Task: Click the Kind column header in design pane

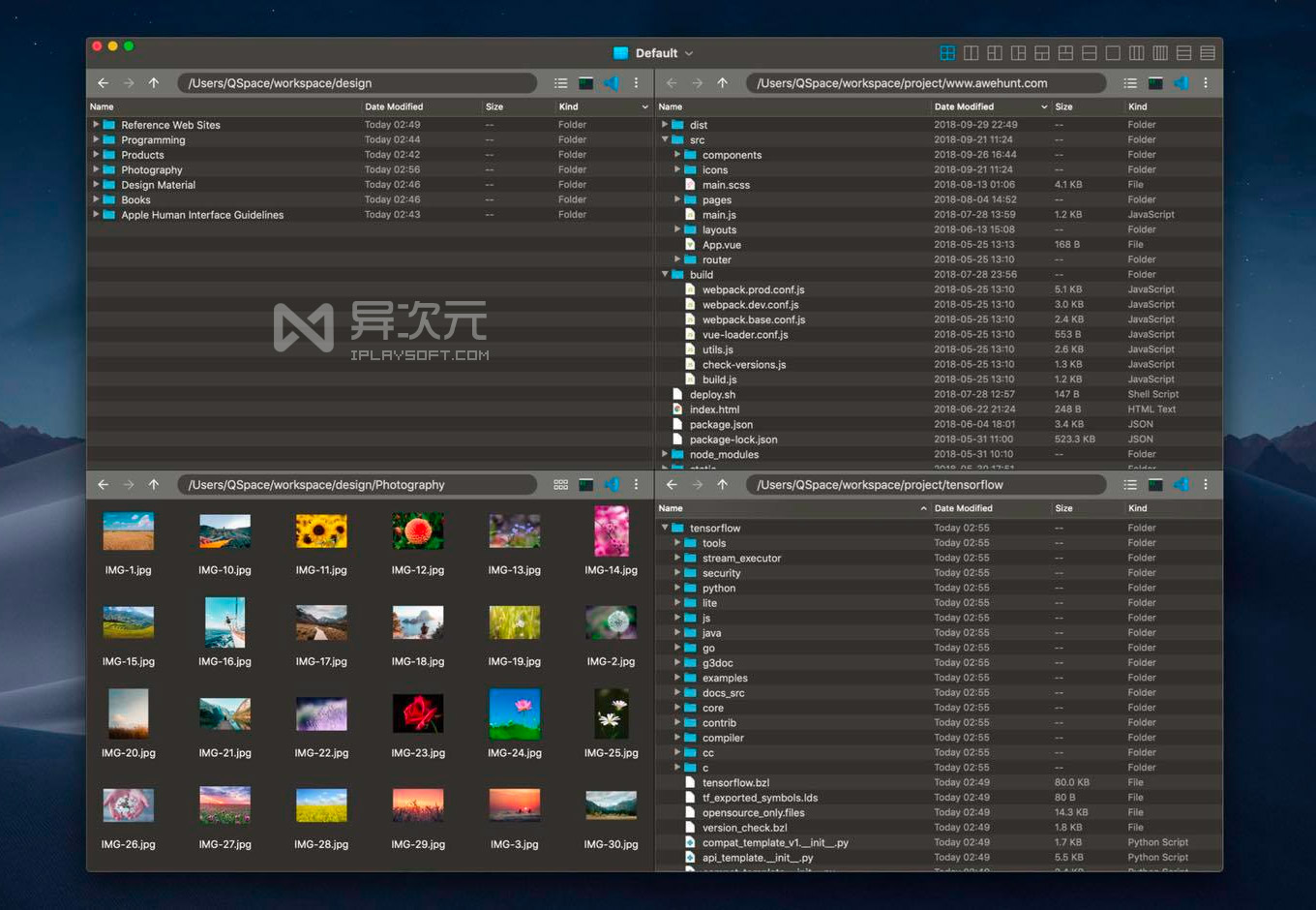Action: (x=568, y=106)
